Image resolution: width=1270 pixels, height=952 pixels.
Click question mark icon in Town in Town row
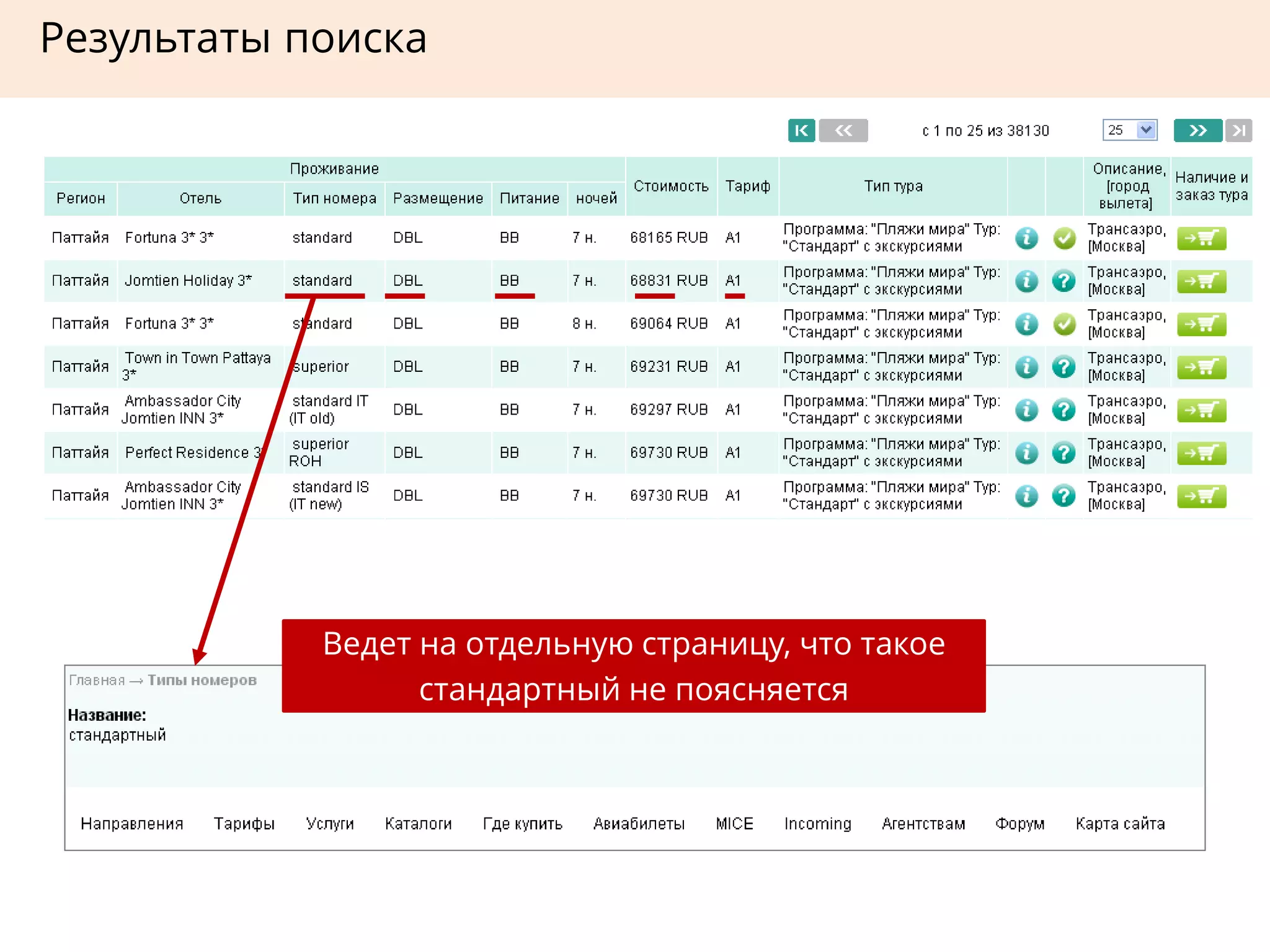(1064, 367)
